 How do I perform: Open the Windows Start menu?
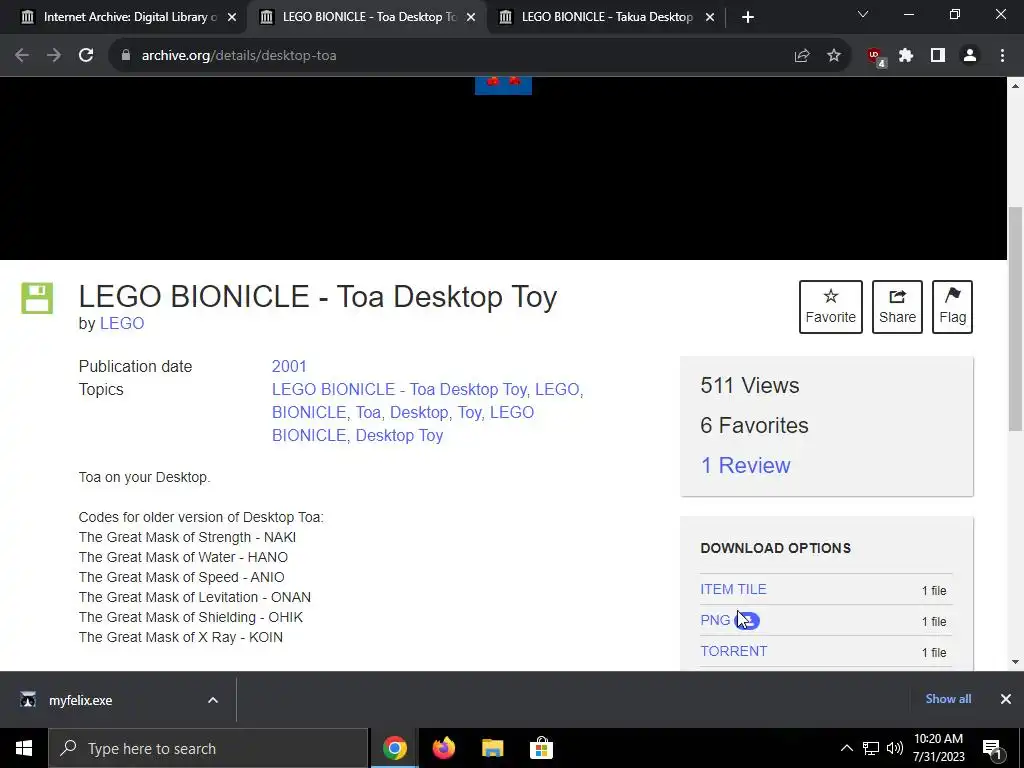(x=24, y=748)
